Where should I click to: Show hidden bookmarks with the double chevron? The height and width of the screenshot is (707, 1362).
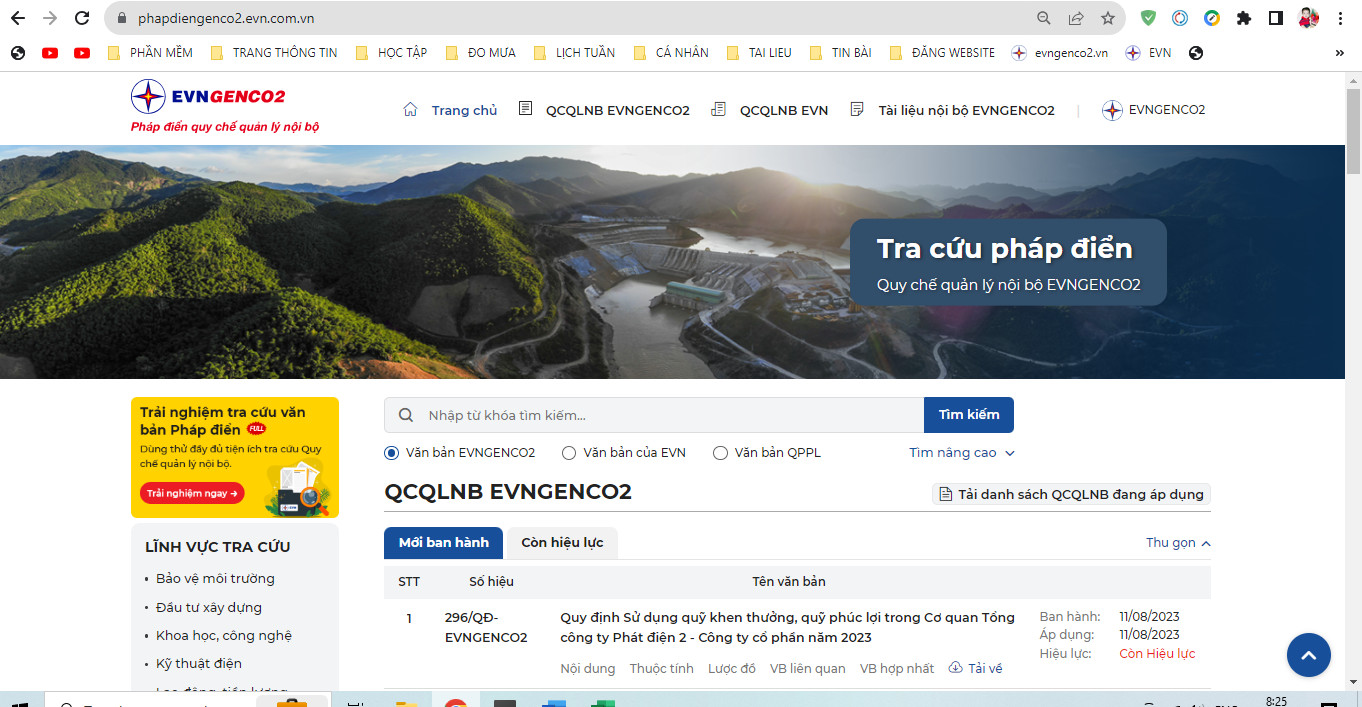[x=1340, y=53]
